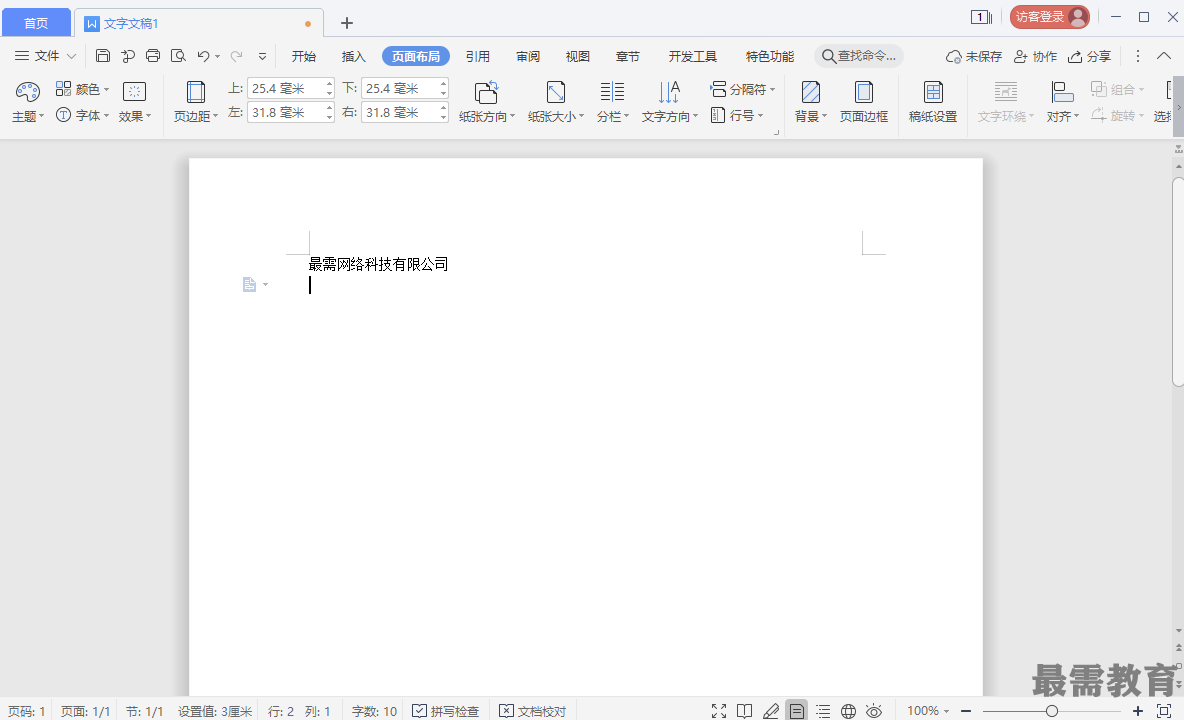The height and width of the screenshot is (720, 1184).
Task: Open the 效果 effects dropdown
Action: [135, 103]
